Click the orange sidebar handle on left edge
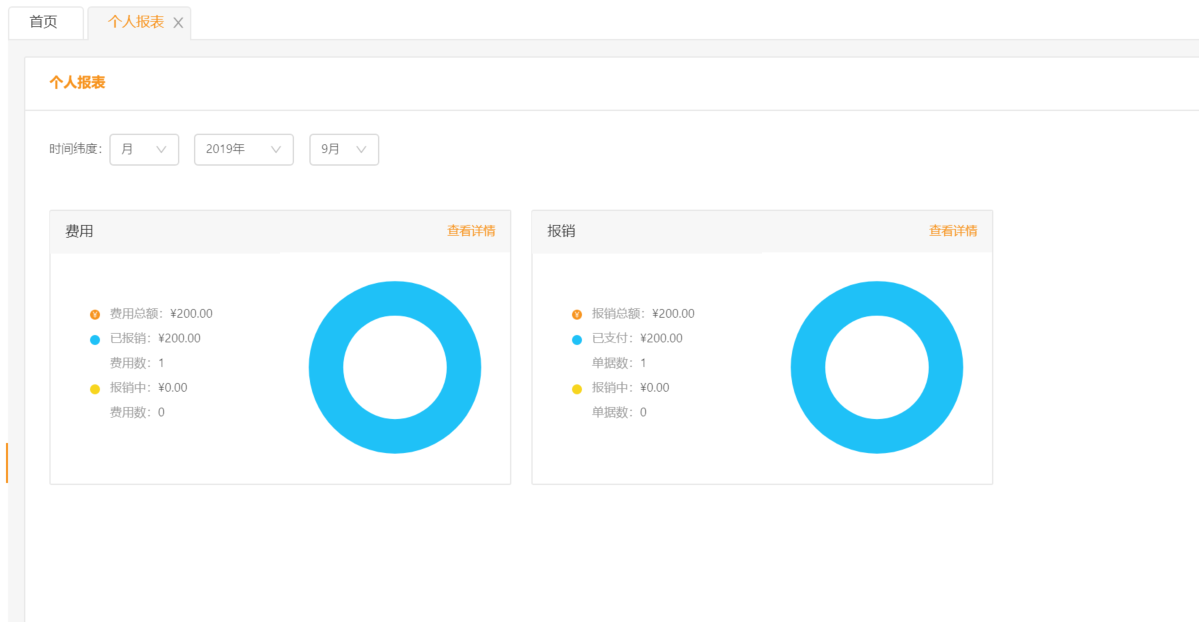 tap(6, 462)
